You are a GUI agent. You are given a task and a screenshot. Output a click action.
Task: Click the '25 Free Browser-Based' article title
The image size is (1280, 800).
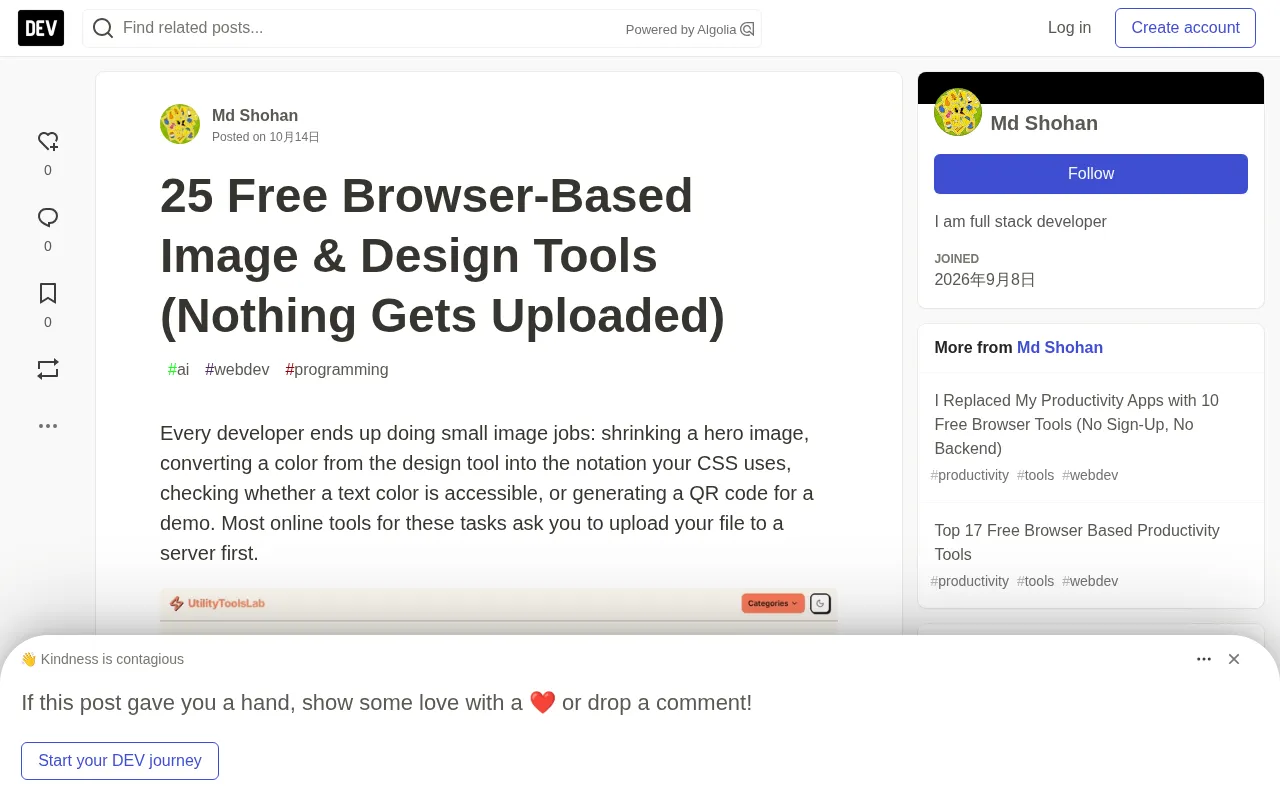point(442,256)
